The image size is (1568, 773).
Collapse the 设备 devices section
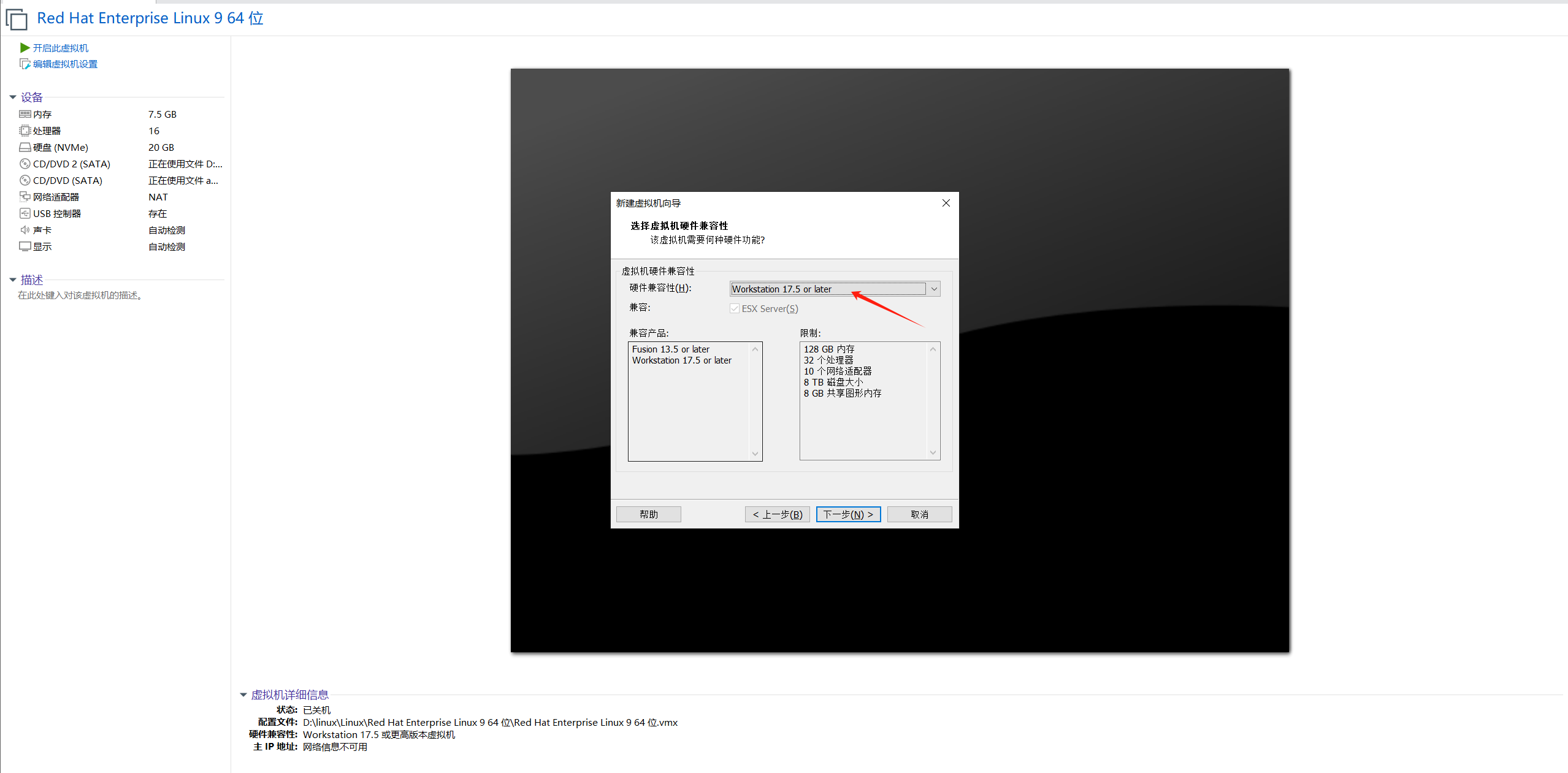(x=13, y=97)
